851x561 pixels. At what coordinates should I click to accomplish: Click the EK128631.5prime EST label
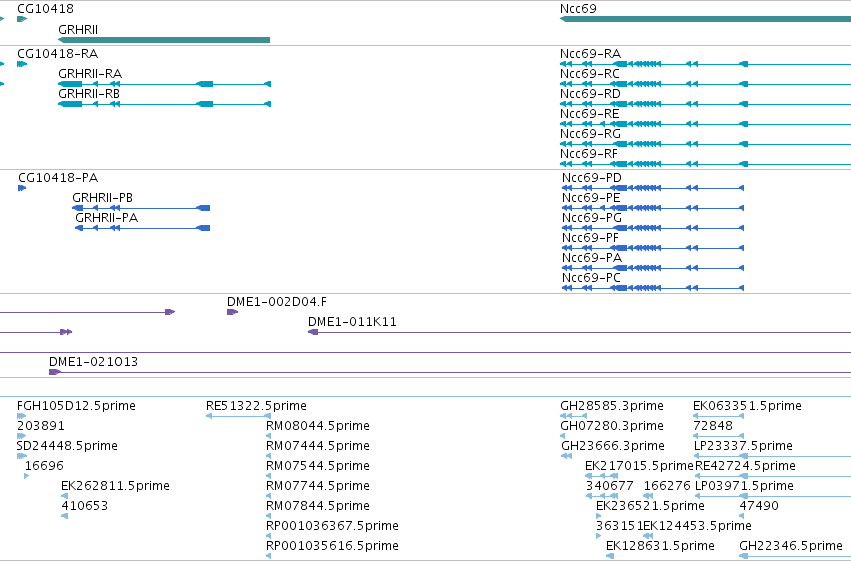point(660,546)
